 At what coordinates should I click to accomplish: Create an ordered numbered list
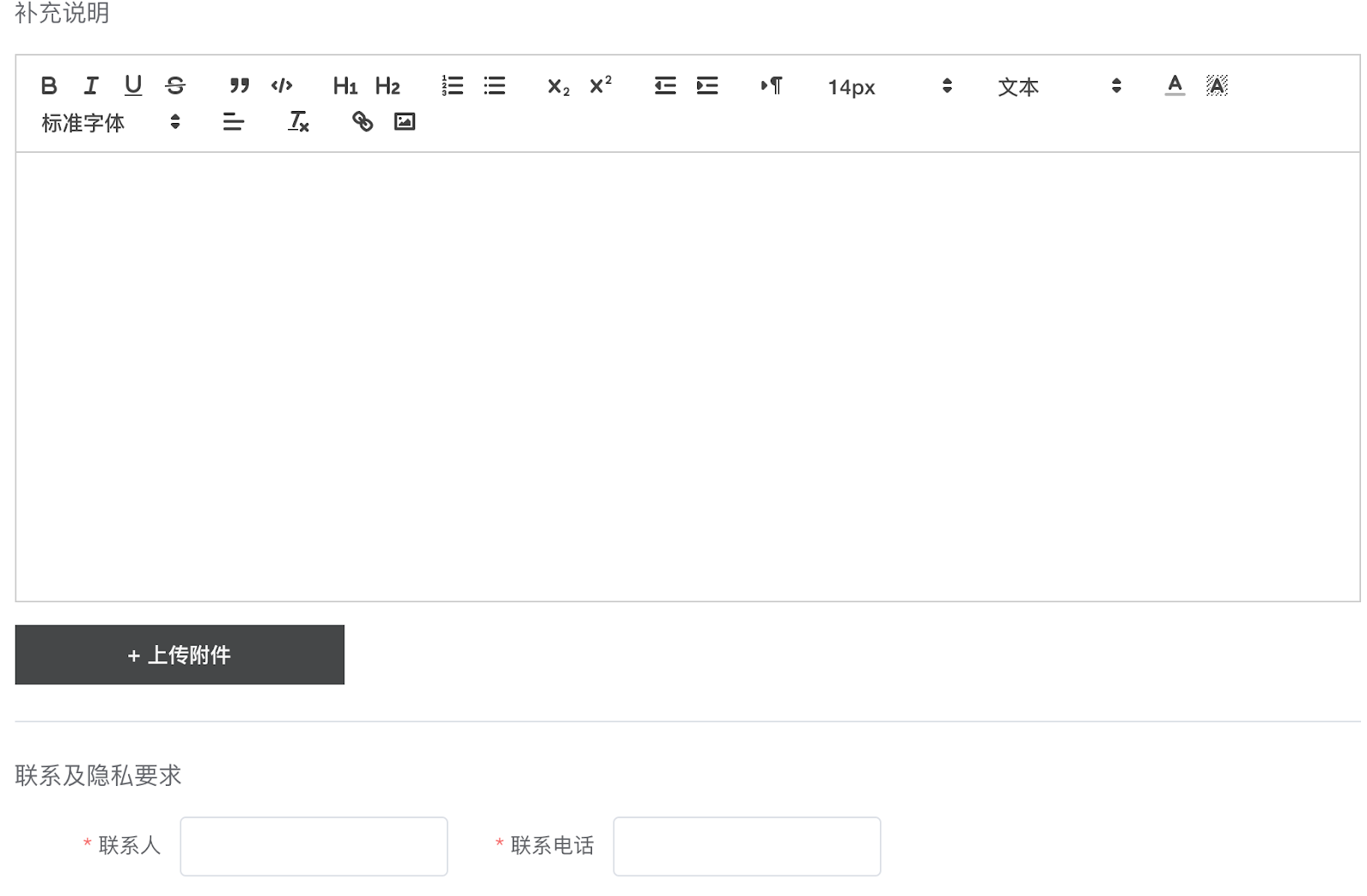(452, 85)
